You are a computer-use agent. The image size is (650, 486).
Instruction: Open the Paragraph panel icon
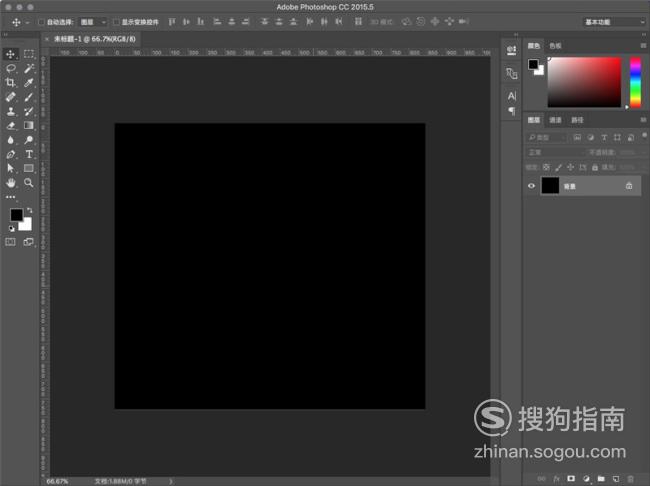tap(512, 111)
